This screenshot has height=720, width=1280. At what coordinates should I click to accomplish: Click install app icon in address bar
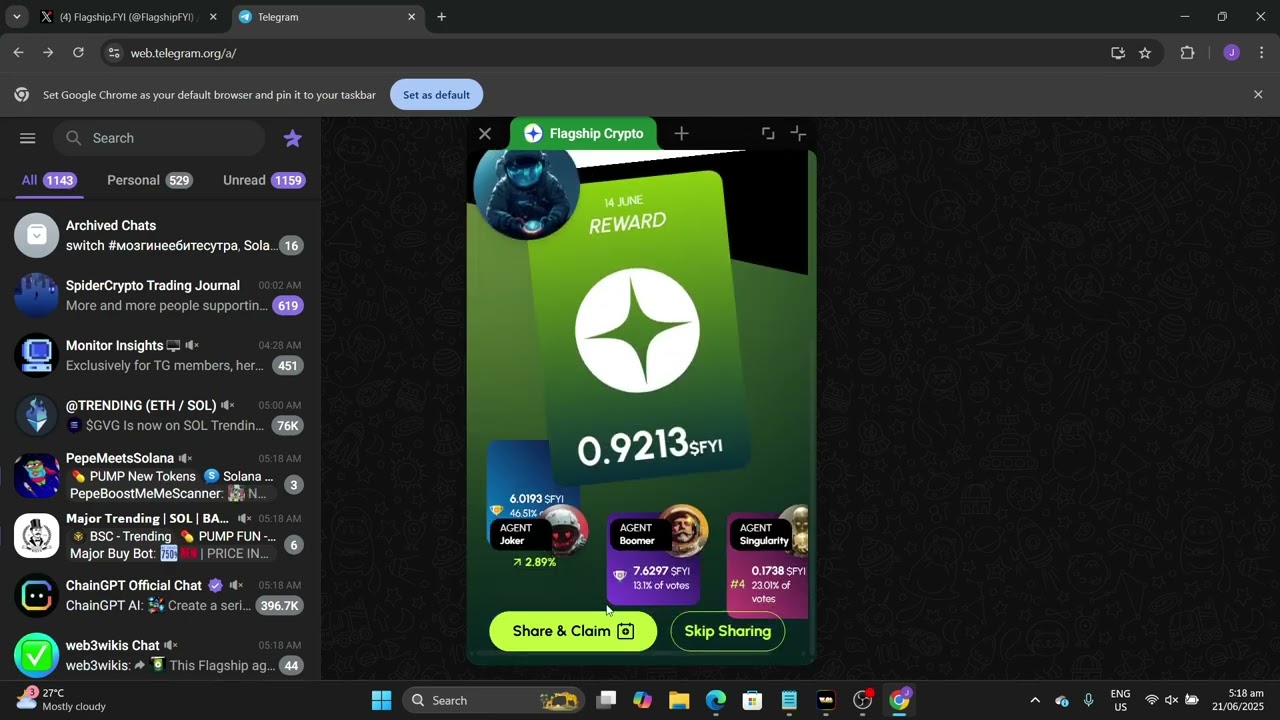[x=1118, y=53]
